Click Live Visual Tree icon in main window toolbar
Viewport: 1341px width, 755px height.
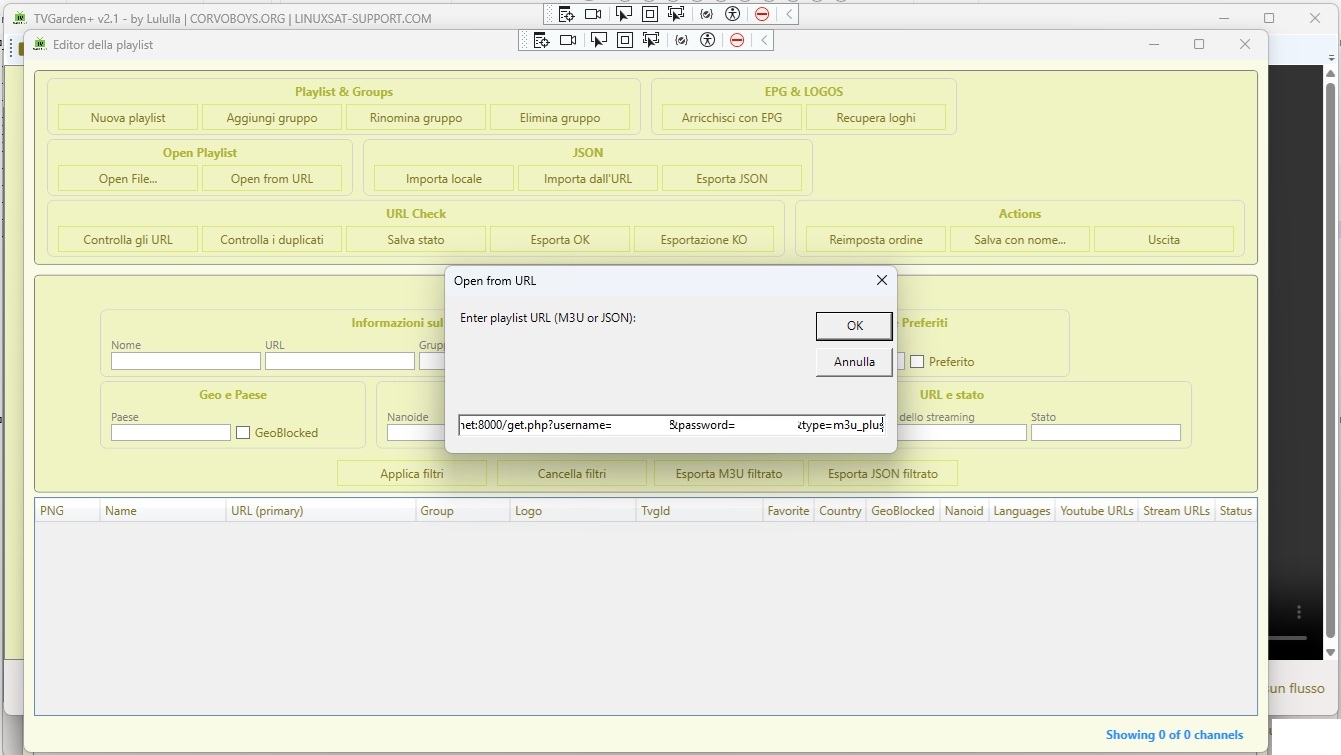pos(566,14)
